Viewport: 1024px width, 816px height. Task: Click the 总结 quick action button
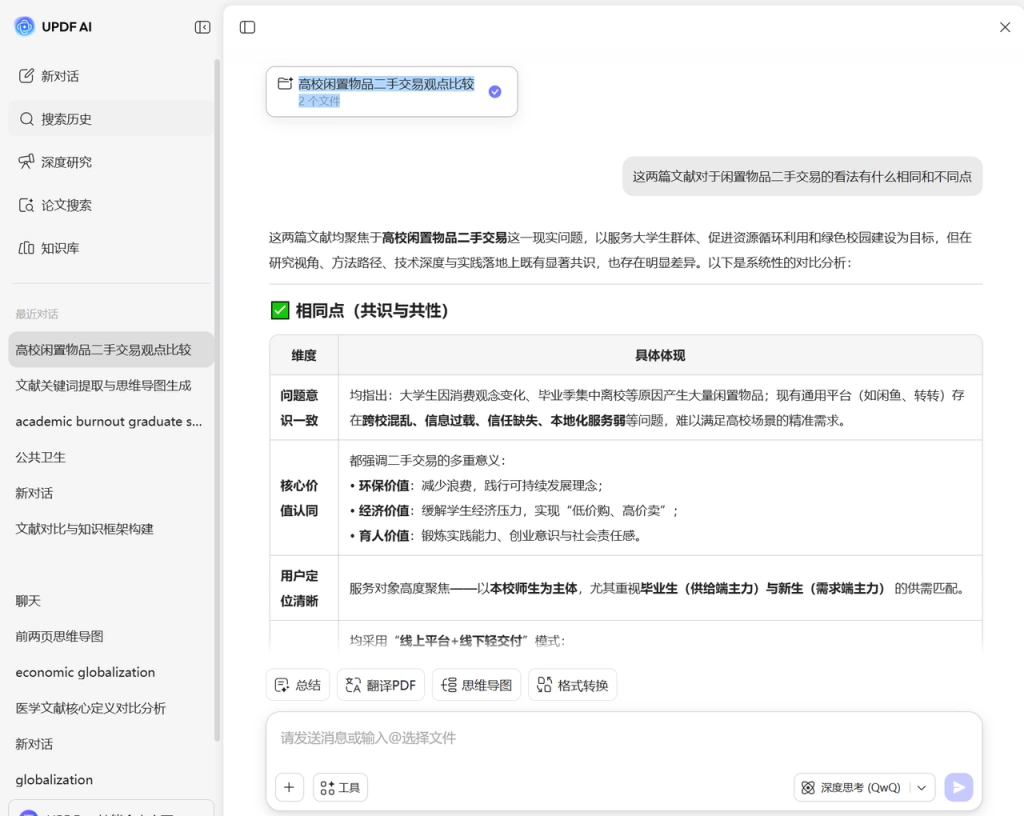[x=298, y=685]
